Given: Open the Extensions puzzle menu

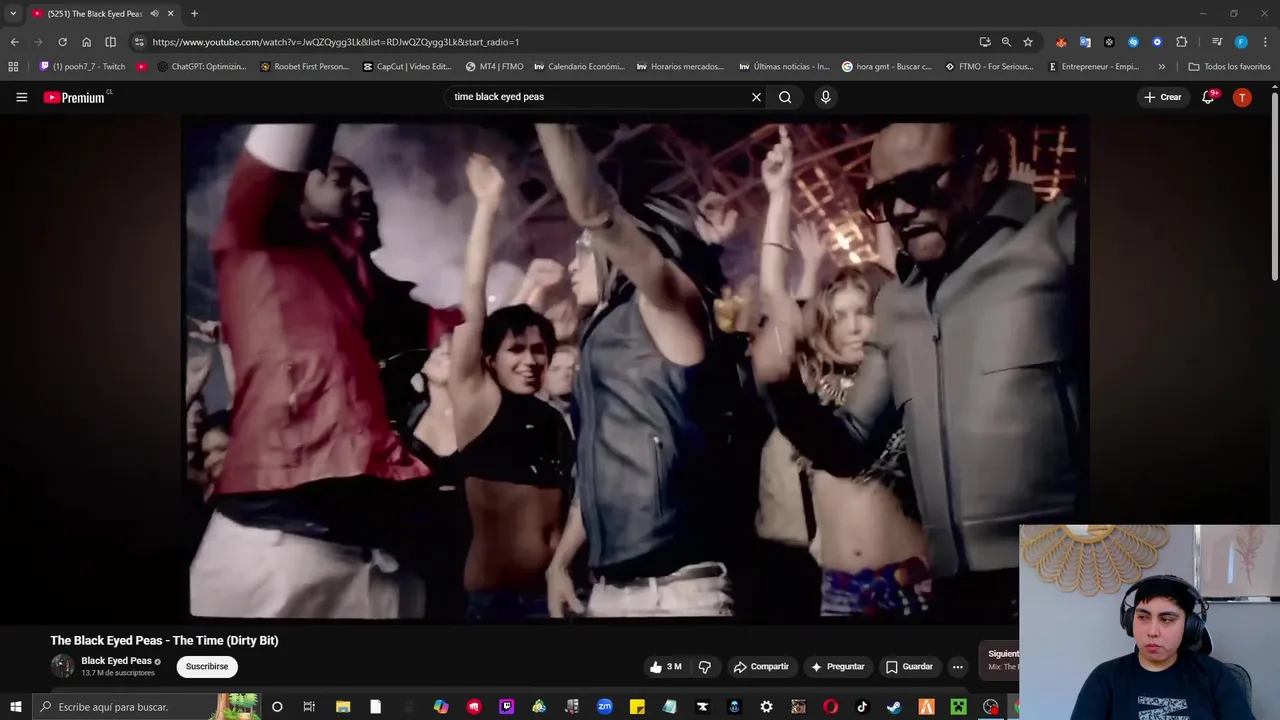Looking at the screenshot, I should 1181,42.
